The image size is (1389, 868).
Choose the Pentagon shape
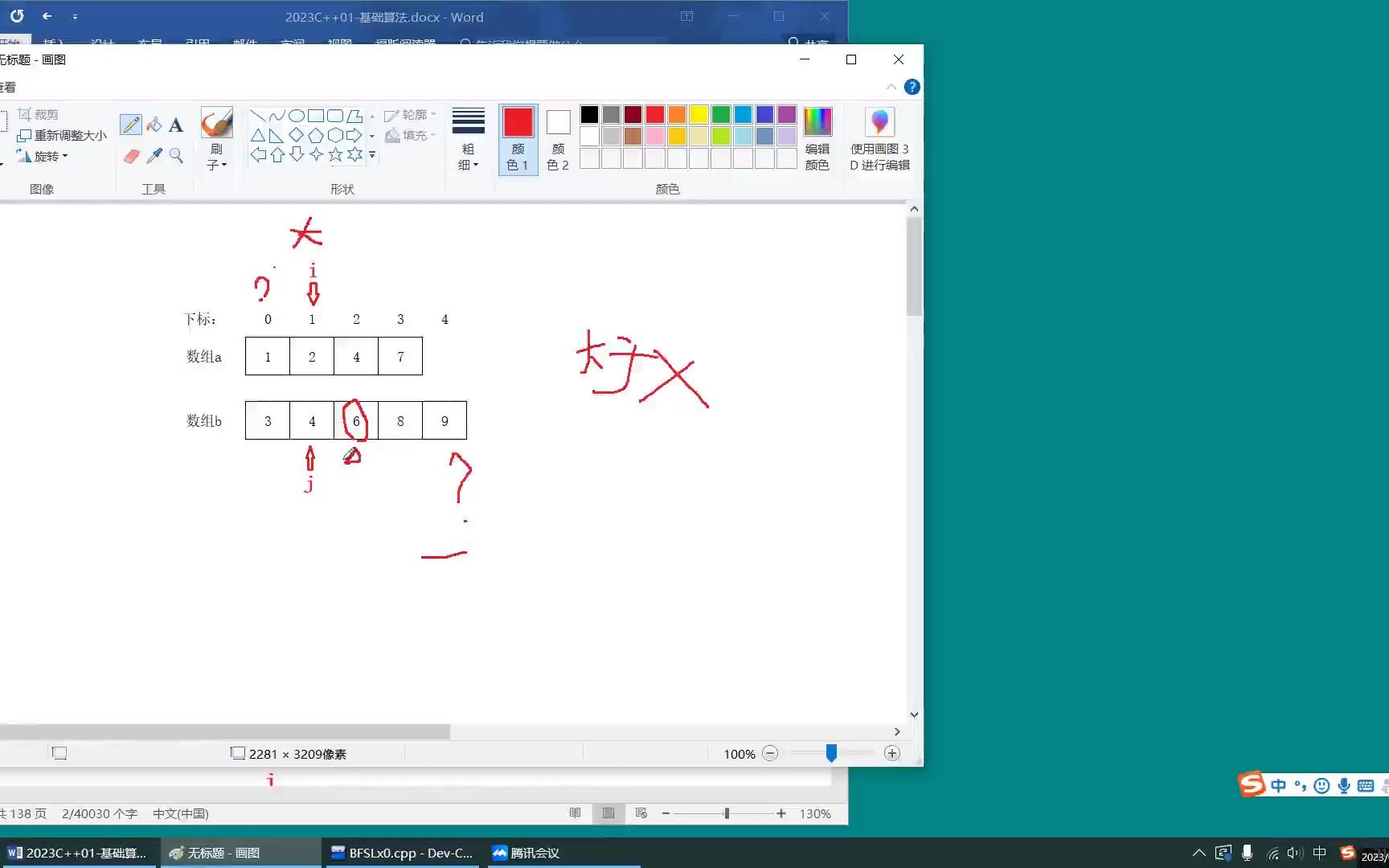(x=316, y=135)
